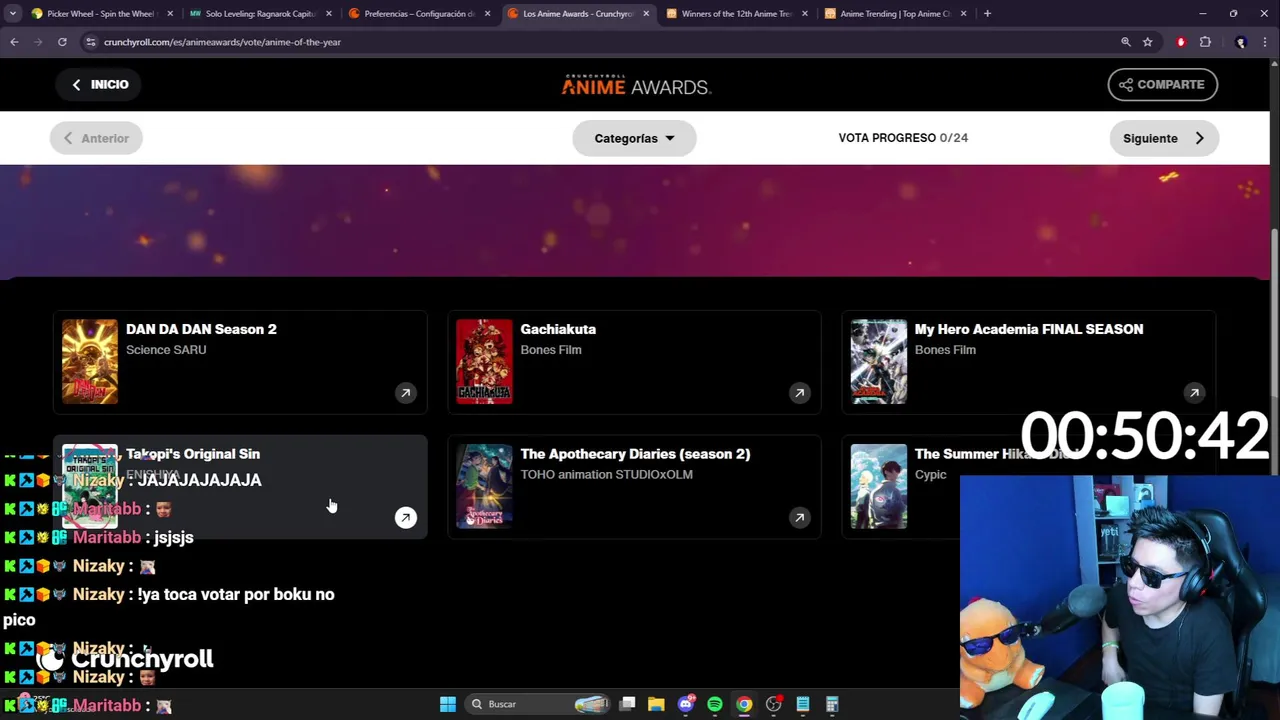The width and height of the screenshot is (1280, 720).
Task: Click 'VOTA PROGRESO 0/24' text
Action: click(x=903, y=138)
